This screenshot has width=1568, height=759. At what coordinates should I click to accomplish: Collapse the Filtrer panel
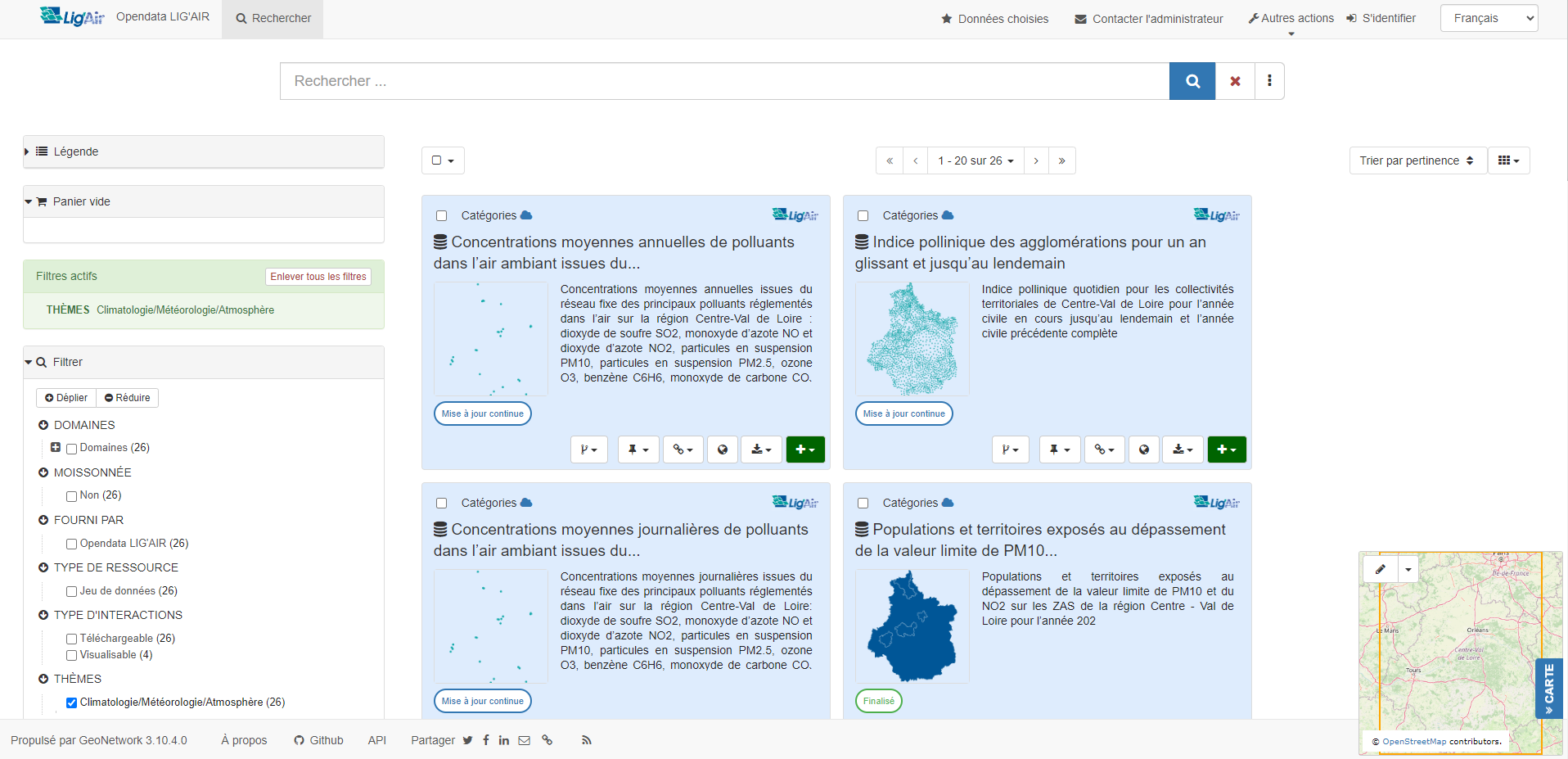click(x=204, y=362)
